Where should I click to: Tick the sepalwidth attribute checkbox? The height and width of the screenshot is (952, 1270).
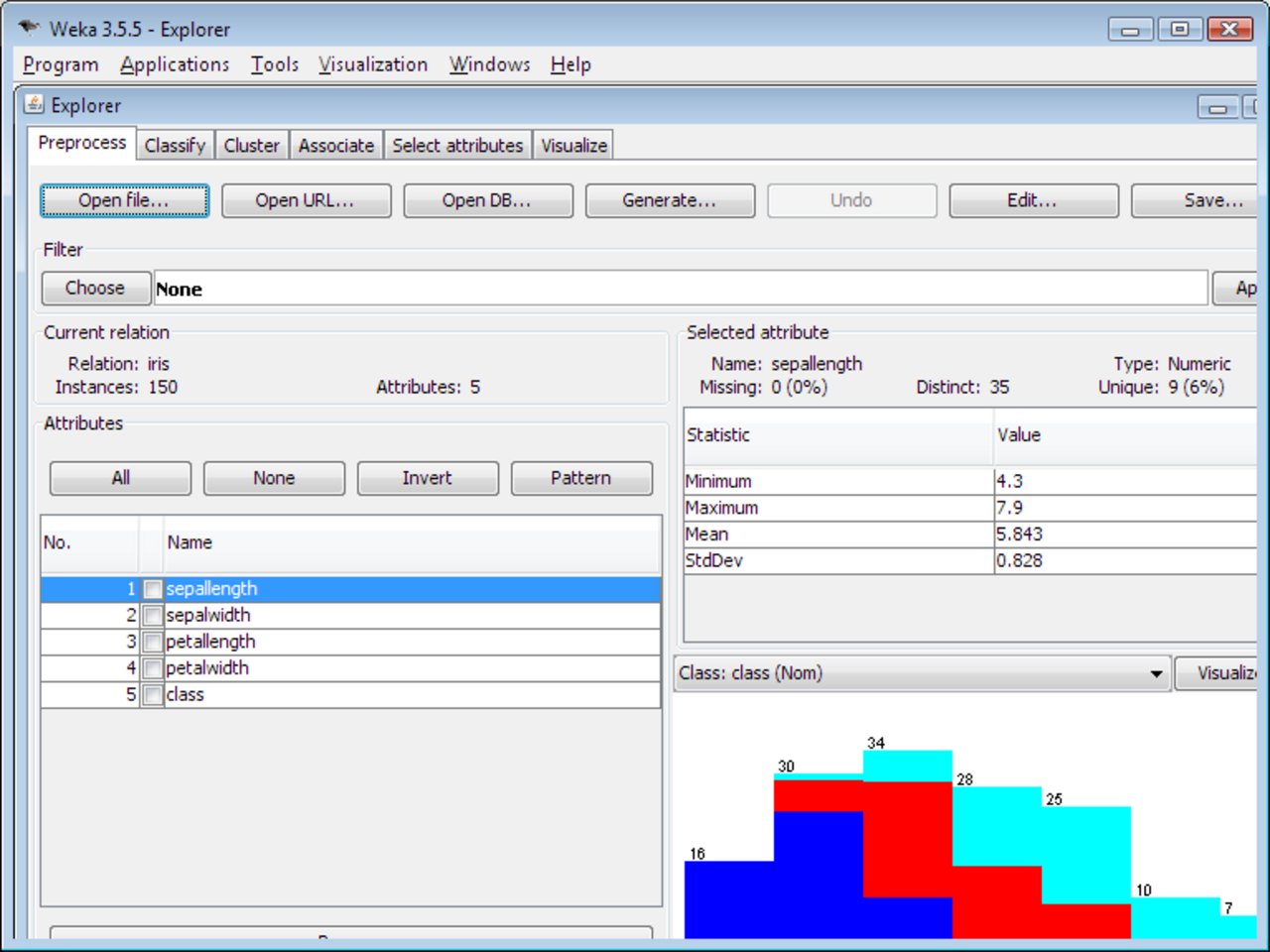[x=153, y=616]
